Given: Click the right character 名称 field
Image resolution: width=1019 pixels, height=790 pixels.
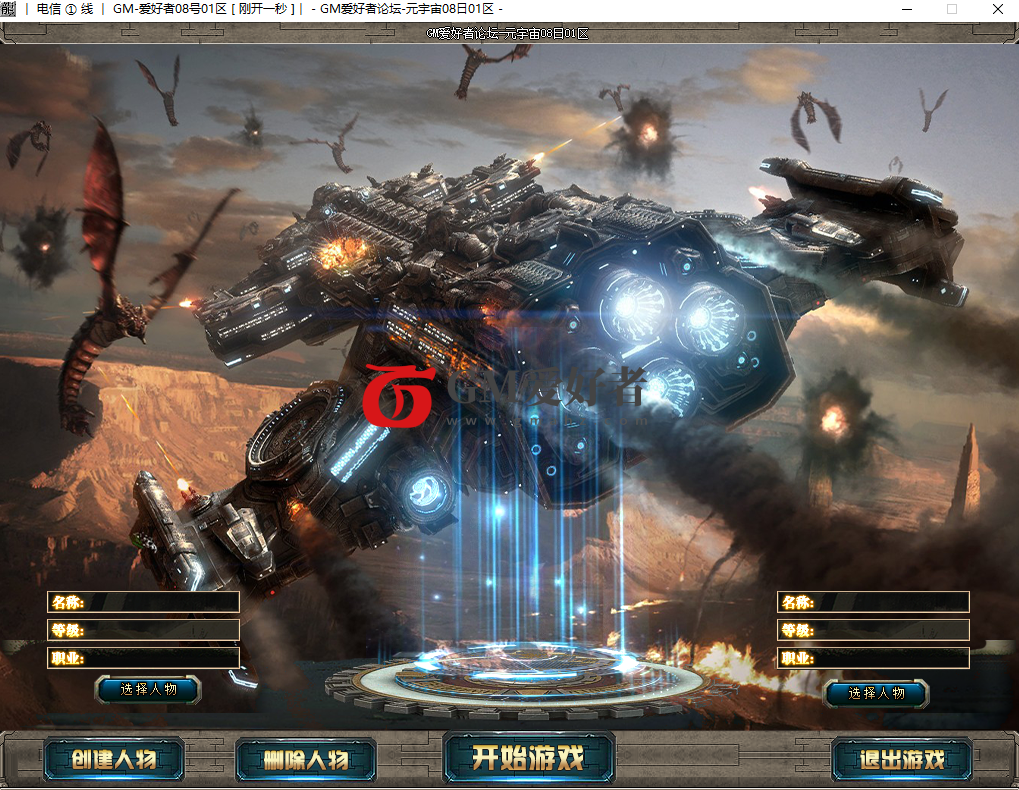Looking at the screenshot, I should click(x=873, y=602).
